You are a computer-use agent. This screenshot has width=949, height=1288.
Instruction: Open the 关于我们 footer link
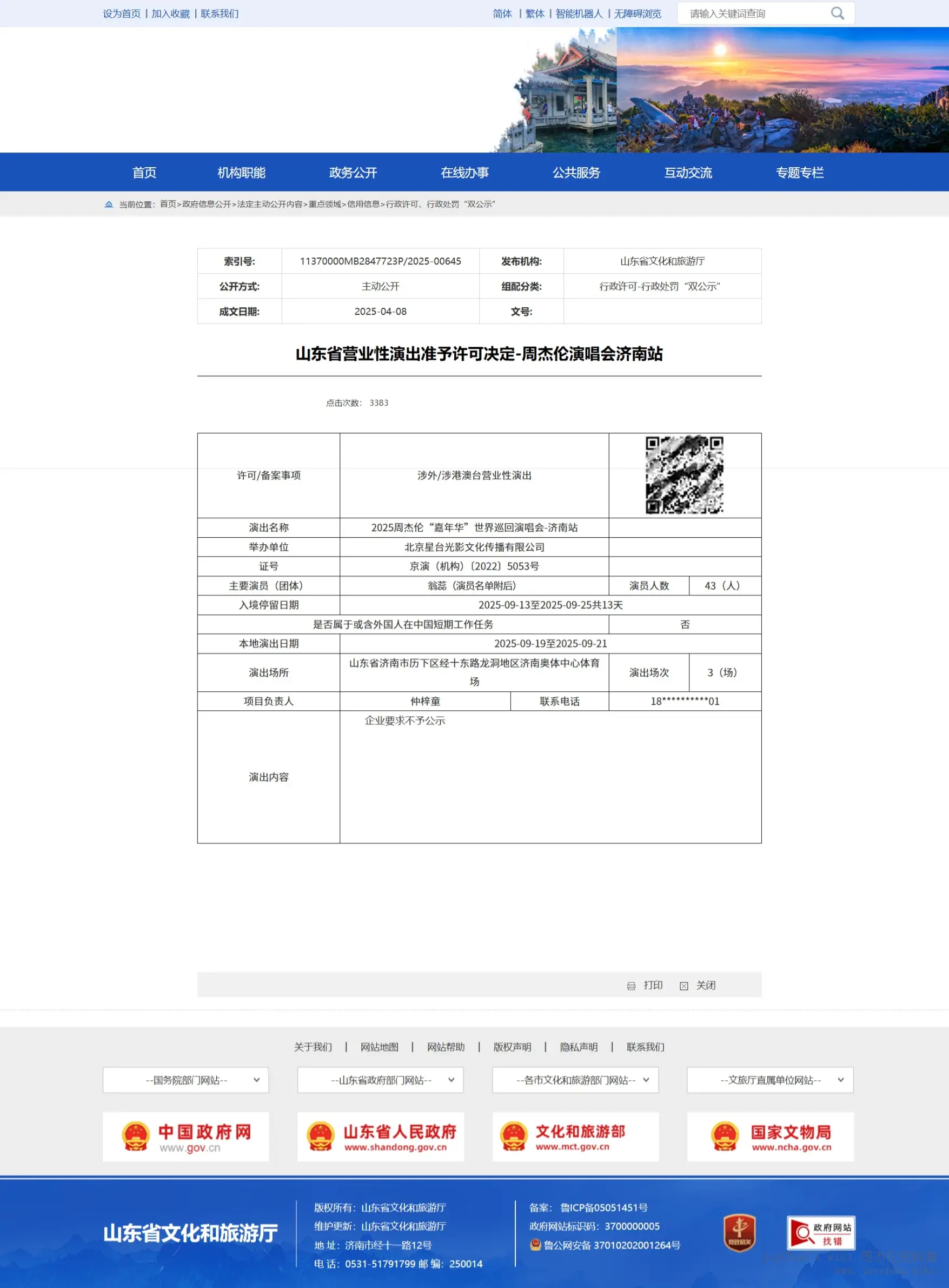(x=313, y=1047)
